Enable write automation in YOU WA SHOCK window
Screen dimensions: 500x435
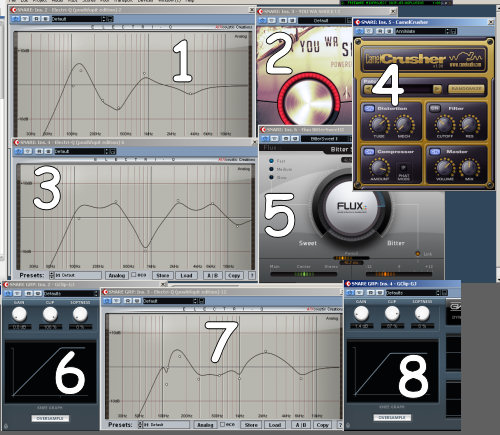[292, 21]
